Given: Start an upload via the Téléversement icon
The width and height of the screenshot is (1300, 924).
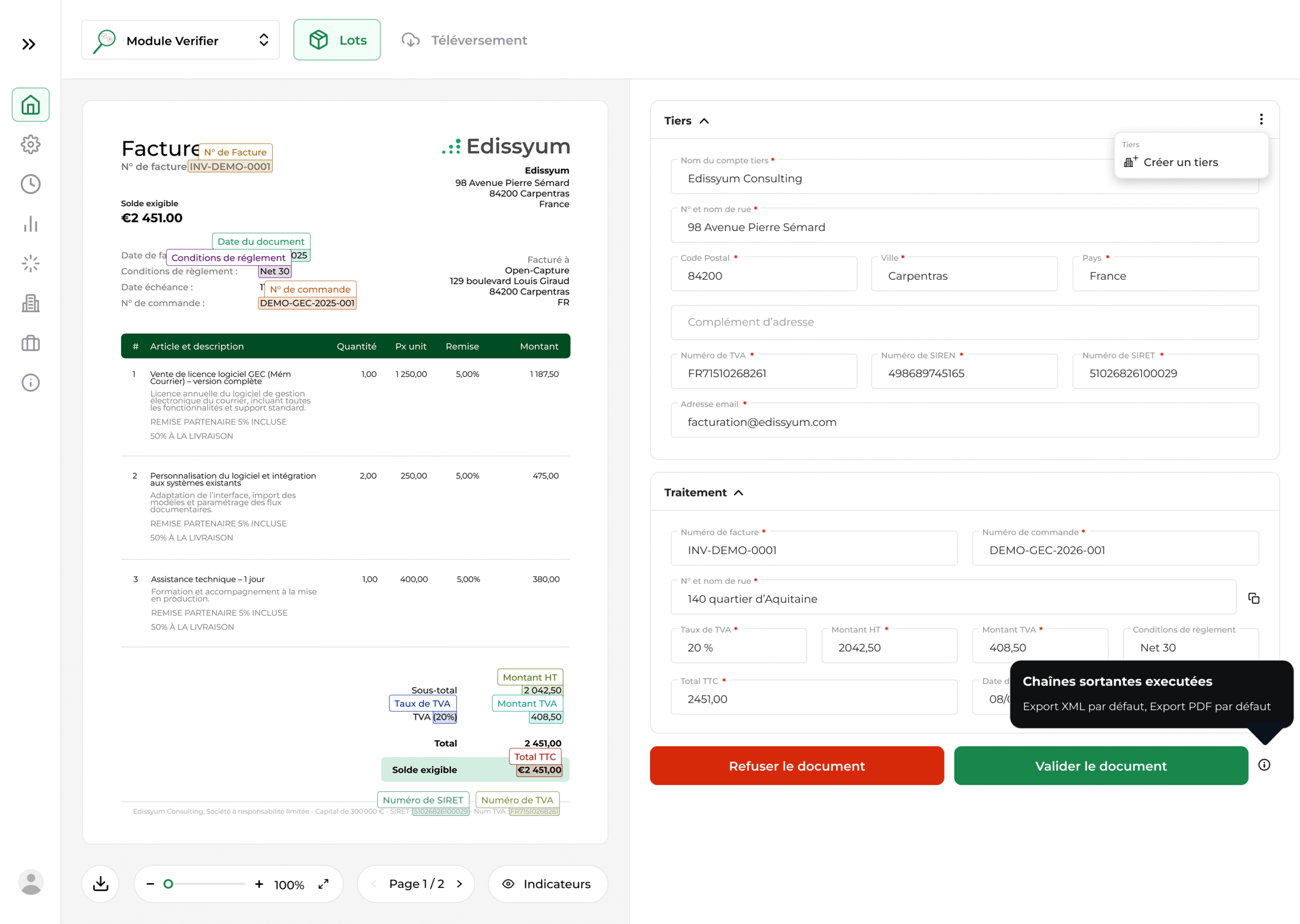Looking at the screenshot, I should click(411, 40).
